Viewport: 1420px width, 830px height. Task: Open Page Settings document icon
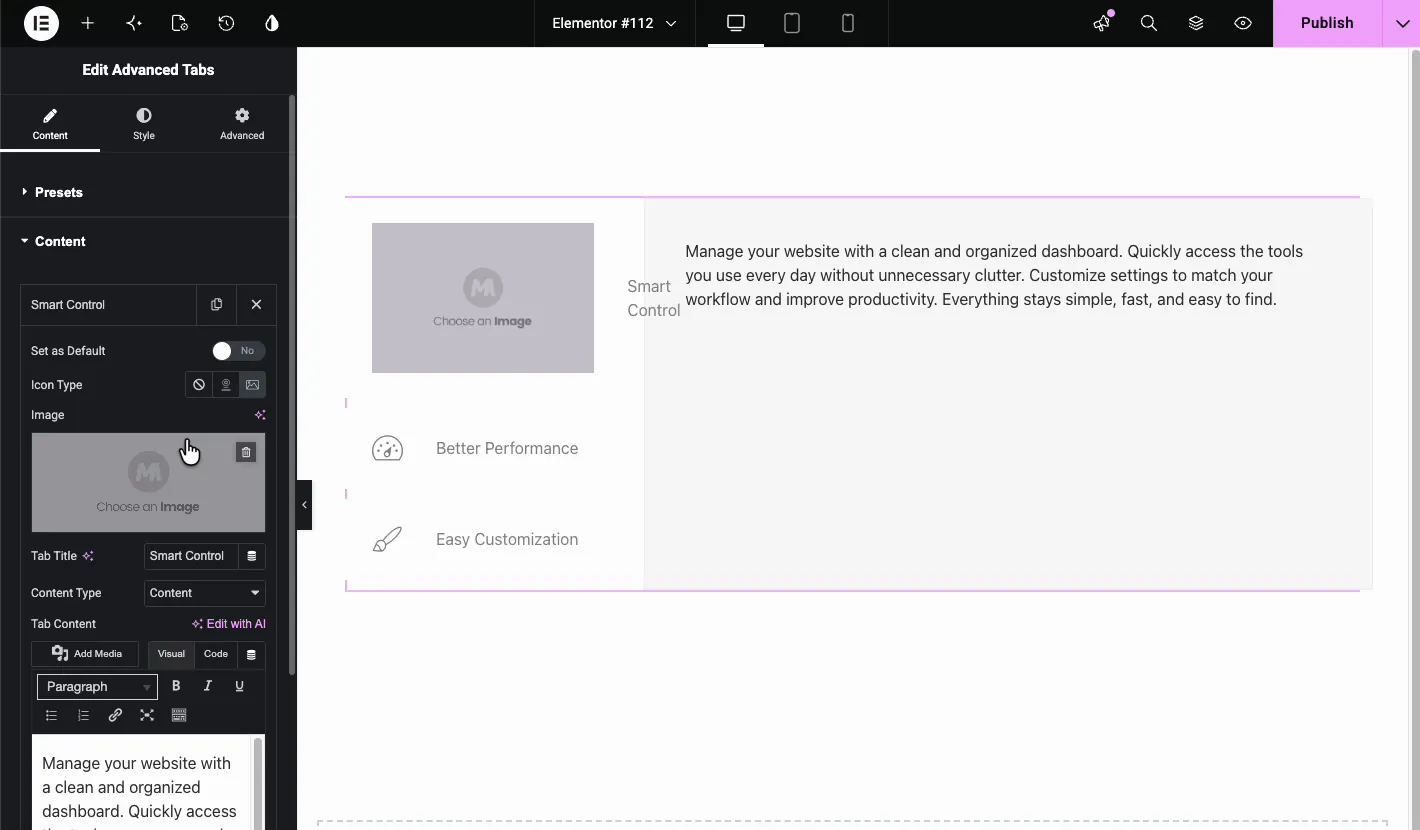click(x=180, y=23)
